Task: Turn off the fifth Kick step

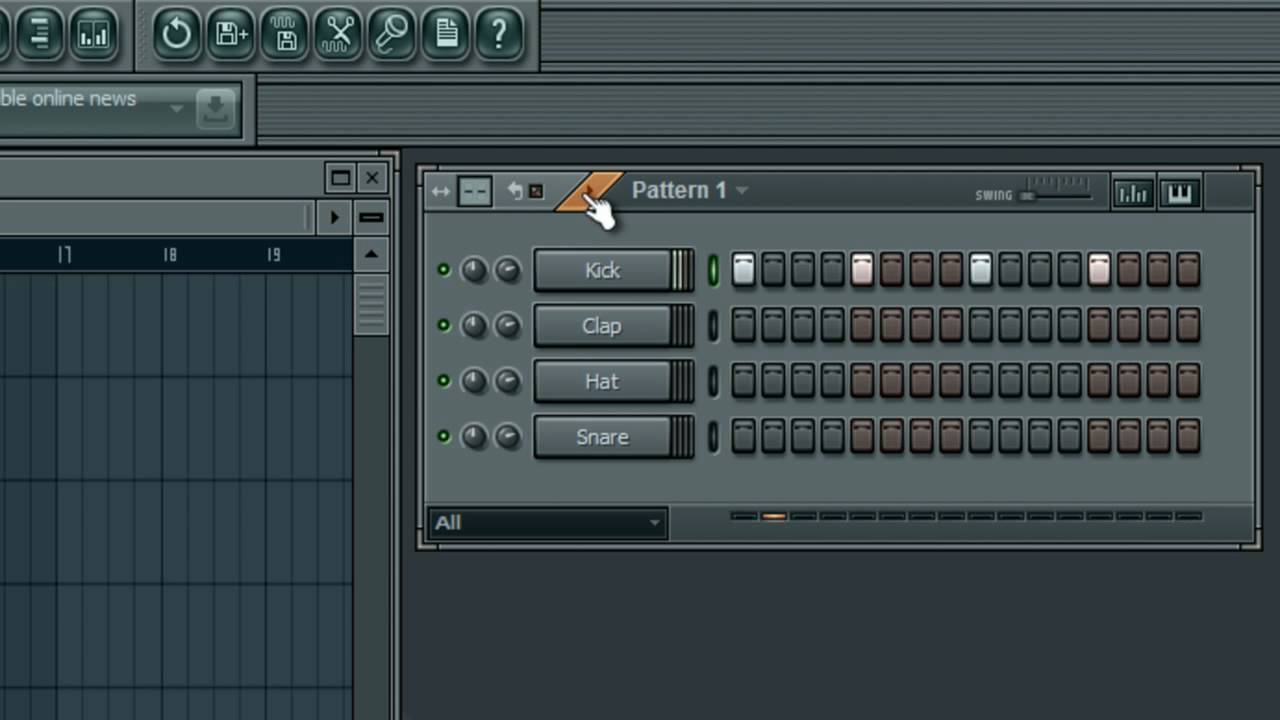Action: [x=862, y=270]
